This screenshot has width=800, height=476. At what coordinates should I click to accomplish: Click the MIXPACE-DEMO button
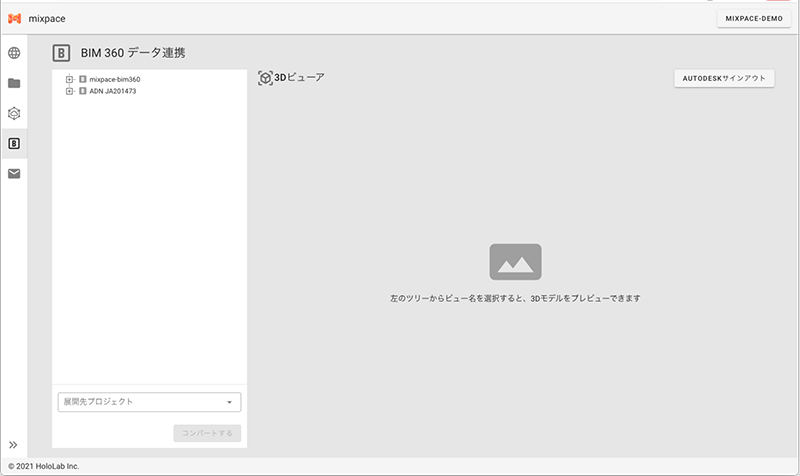click(x=754, y=18)
